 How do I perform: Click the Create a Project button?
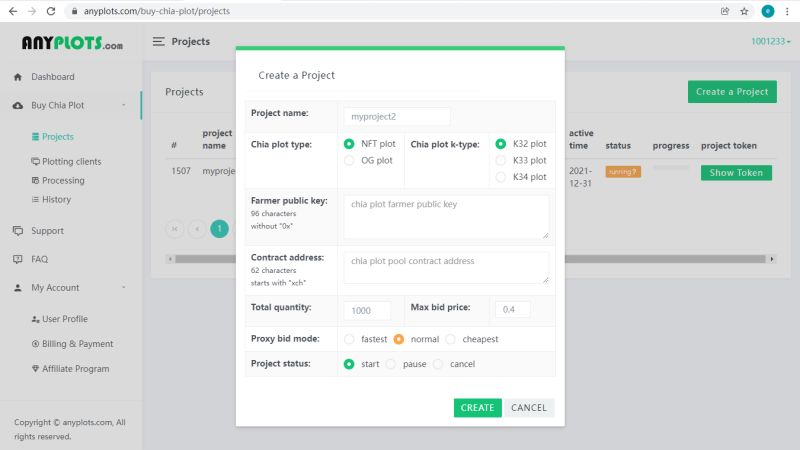coord(732,92)
